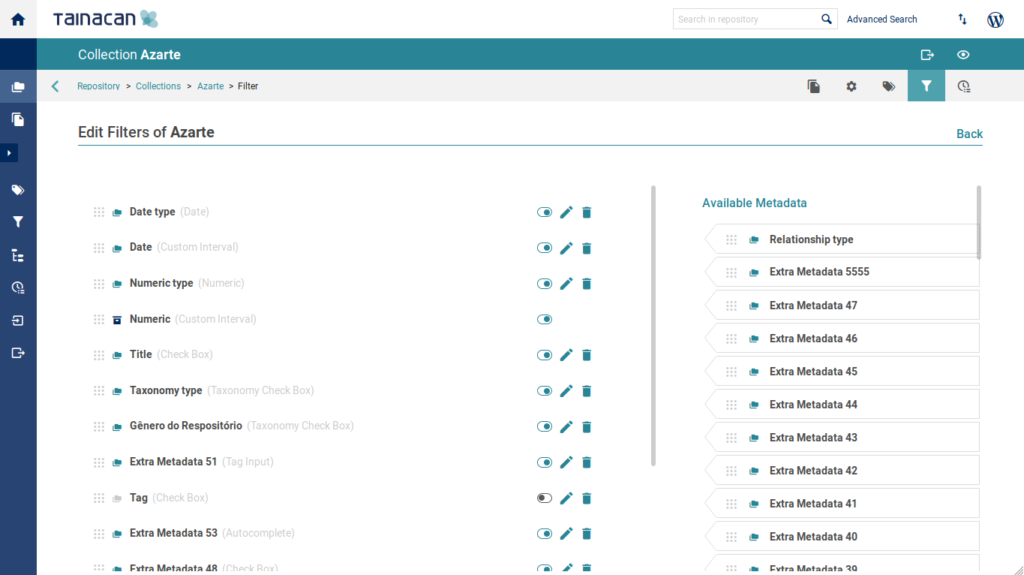Select Extra Metadata 44 in Available Metadata
The height and width of the screenshot is (575, 1024).
[842, 404]
